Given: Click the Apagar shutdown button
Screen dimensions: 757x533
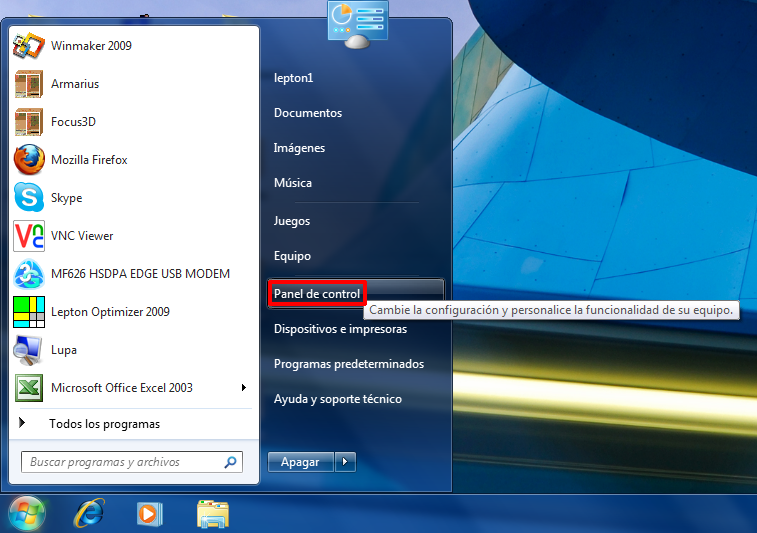Looking at the screenshot, I should click(x=300, y=462).
